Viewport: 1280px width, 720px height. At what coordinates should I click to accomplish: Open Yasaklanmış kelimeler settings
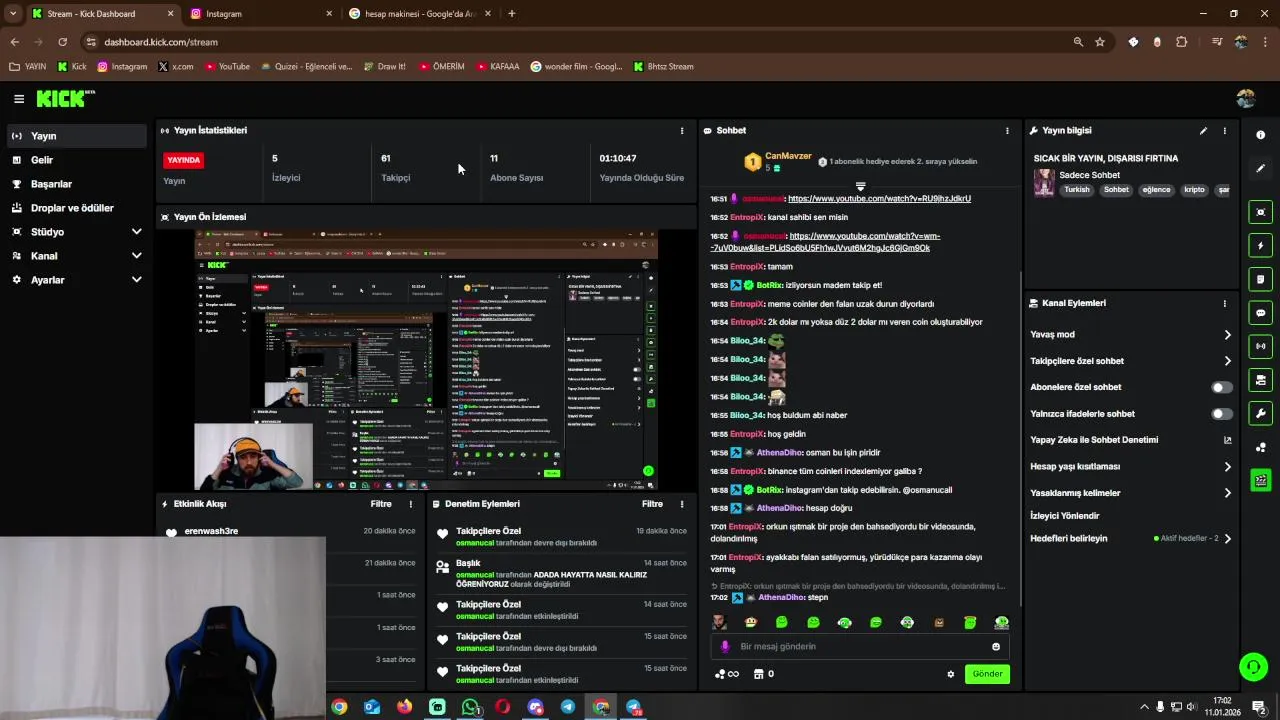(x=1130, y=493)
